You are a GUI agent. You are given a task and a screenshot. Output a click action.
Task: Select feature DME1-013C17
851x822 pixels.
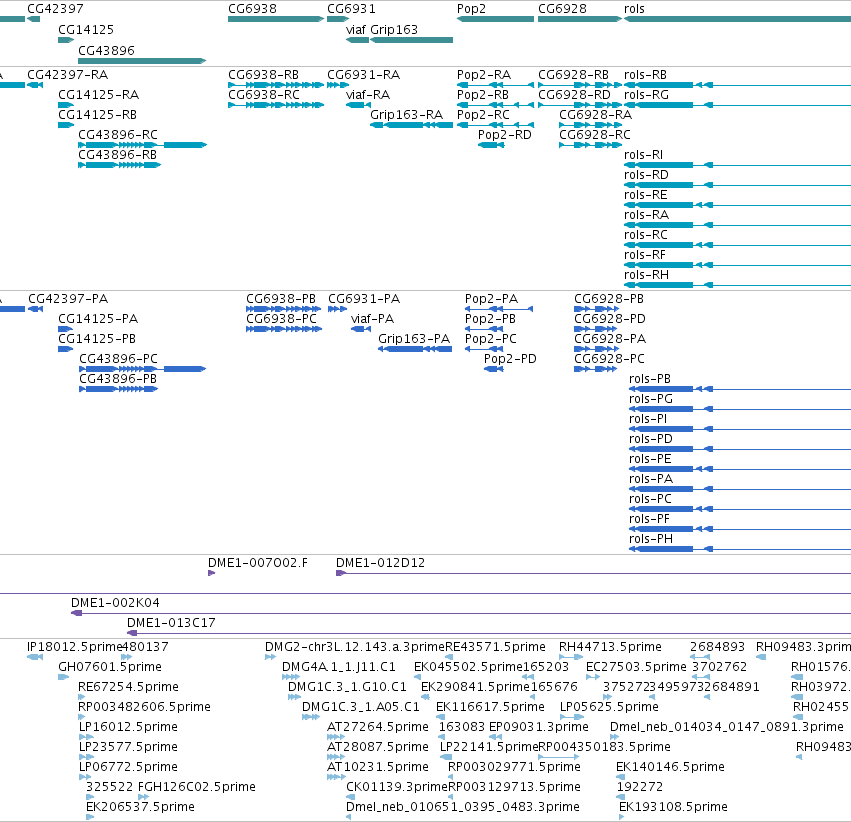489,633
